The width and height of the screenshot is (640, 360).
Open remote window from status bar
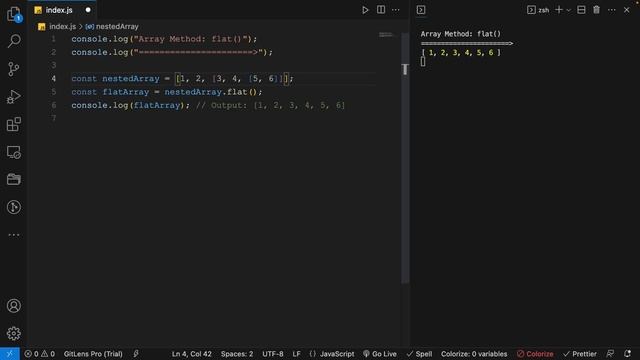(10, 354)
